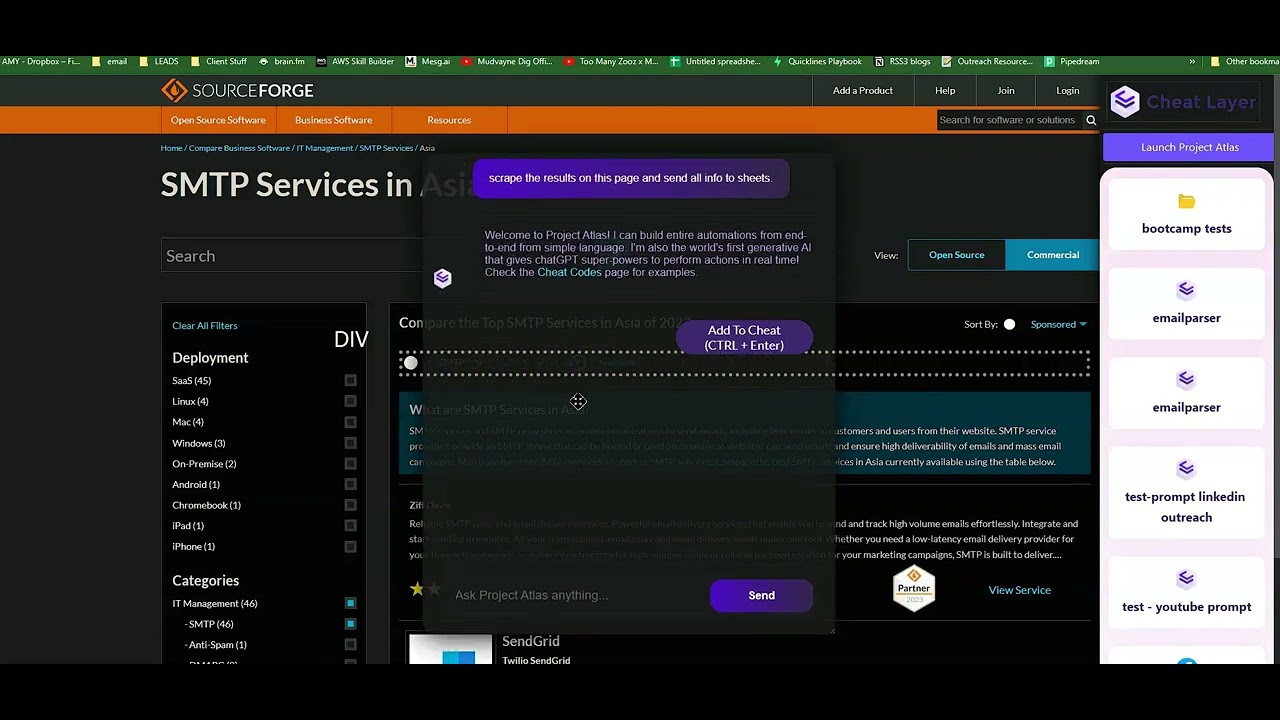This screenshot has width=1280, height=720.
Task: Open the Resources menu
Action: tap(449, 120)
